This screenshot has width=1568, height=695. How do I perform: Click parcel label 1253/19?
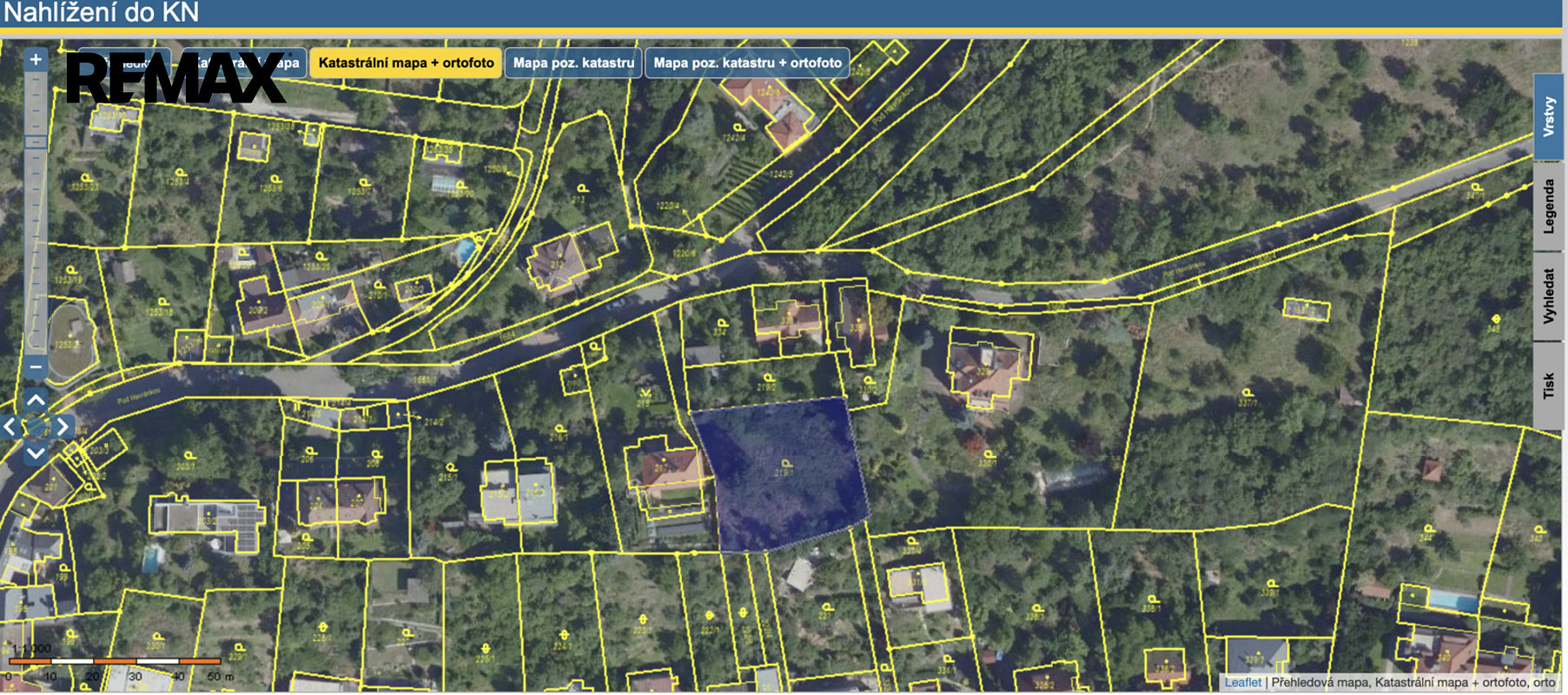(x=69, y=281)
